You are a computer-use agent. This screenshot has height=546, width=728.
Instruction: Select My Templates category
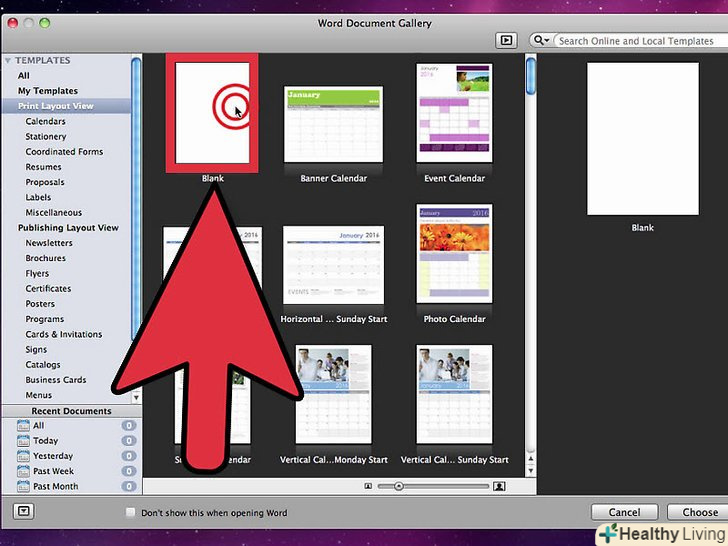pos(48,91)
